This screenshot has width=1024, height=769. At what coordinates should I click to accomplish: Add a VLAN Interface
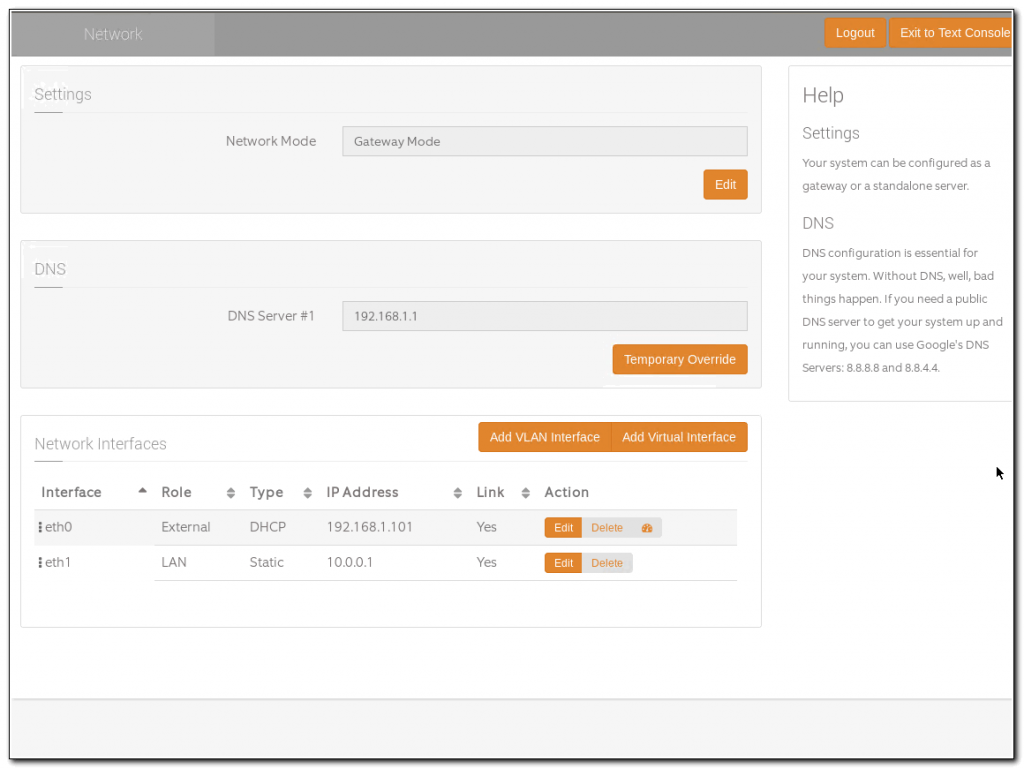(544, 437)
